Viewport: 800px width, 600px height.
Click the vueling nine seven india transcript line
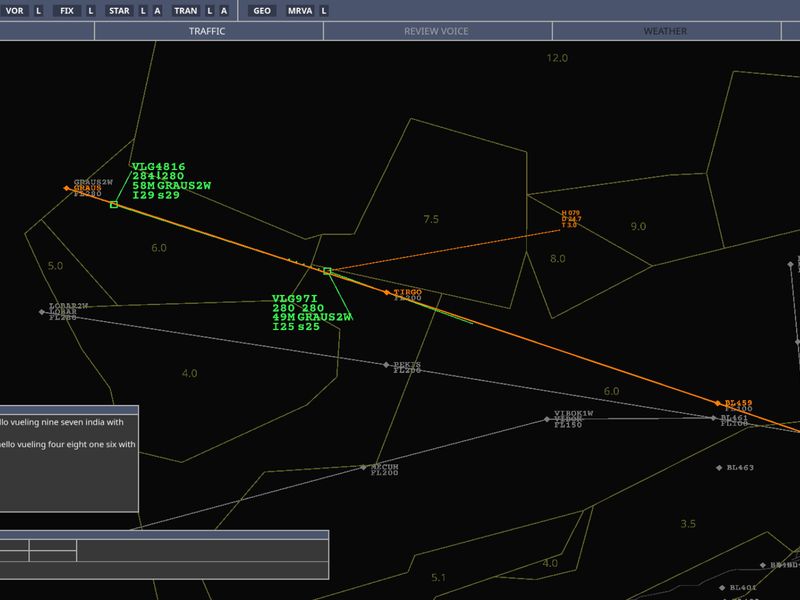pyautogui.click(x=62, y=422)
